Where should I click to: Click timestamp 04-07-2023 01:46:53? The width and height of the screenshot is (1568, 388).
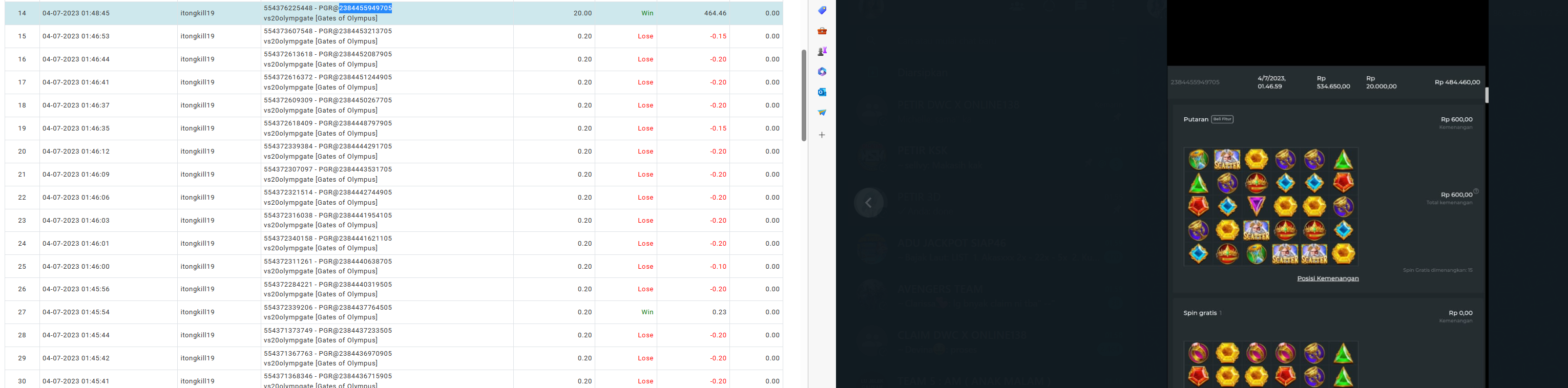[76, 36]
